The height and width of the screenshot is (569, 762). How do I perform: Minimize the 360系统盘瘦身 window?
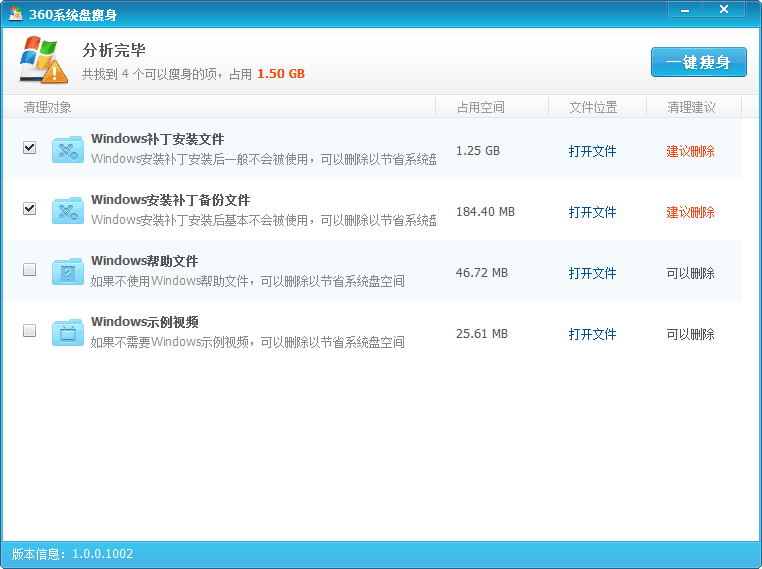pyautogui.click(x=682, y=9)
